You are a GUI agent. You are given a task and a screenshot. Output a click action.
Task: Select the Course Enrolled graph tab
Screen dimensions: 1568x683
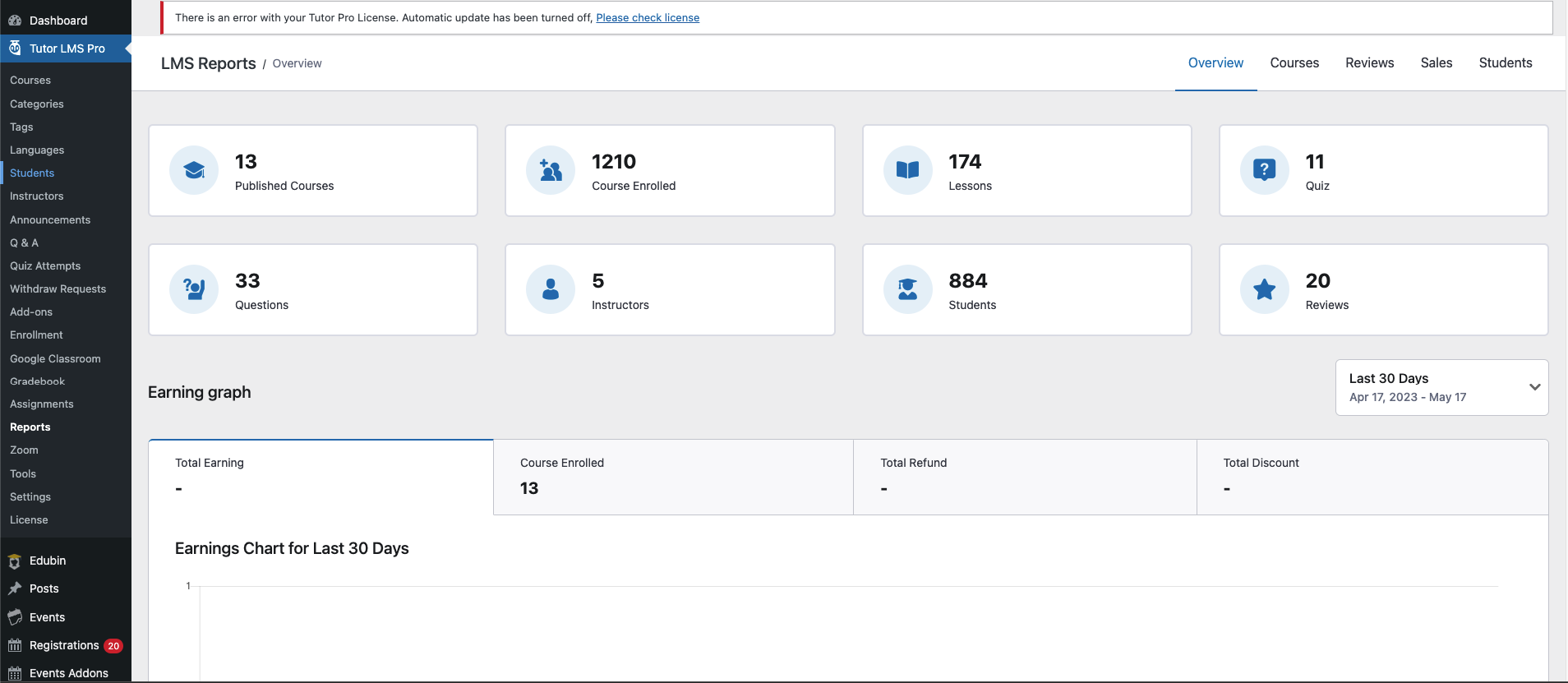coord(673,477)
